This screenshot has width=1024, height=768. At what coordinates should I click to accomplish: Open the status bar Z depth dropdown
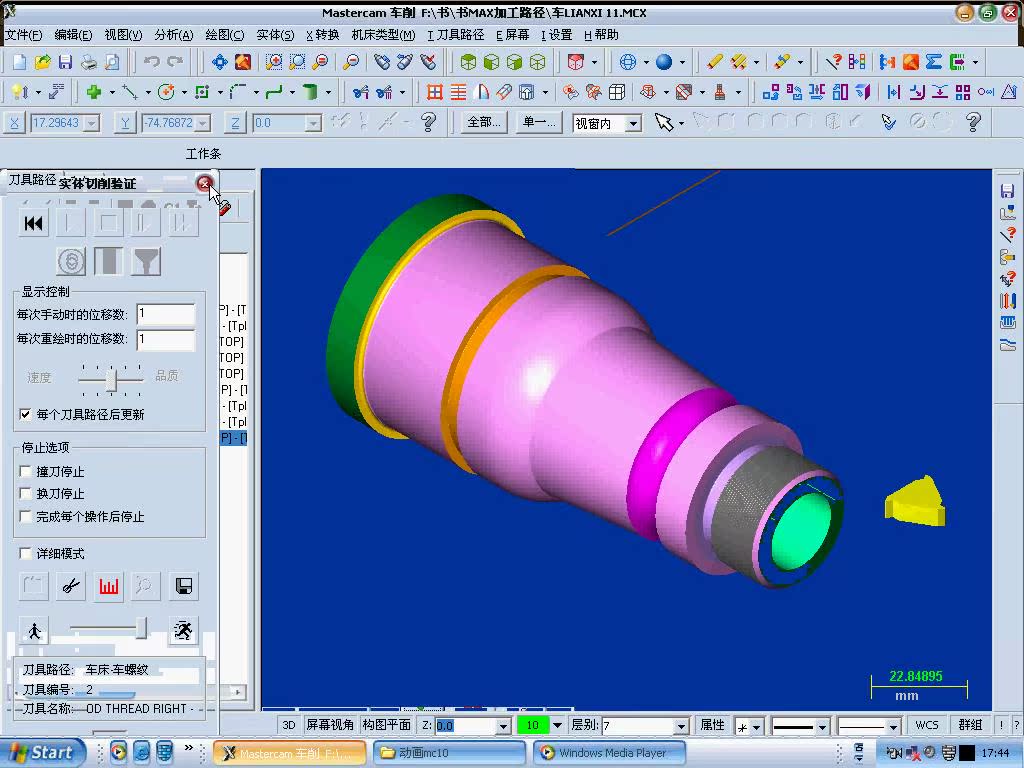click(x=503, y=726)
